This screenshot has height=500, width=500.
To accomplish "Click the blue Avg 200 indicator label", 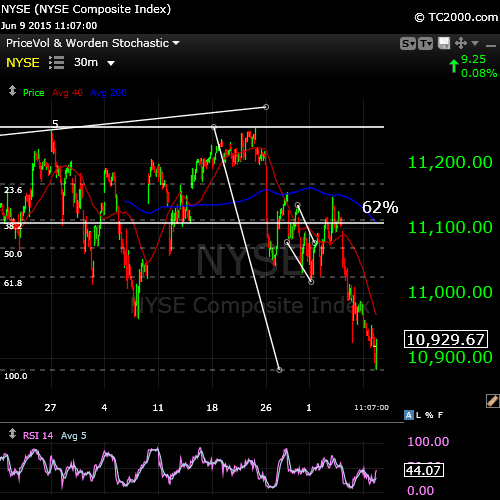I will coord(108,93).
